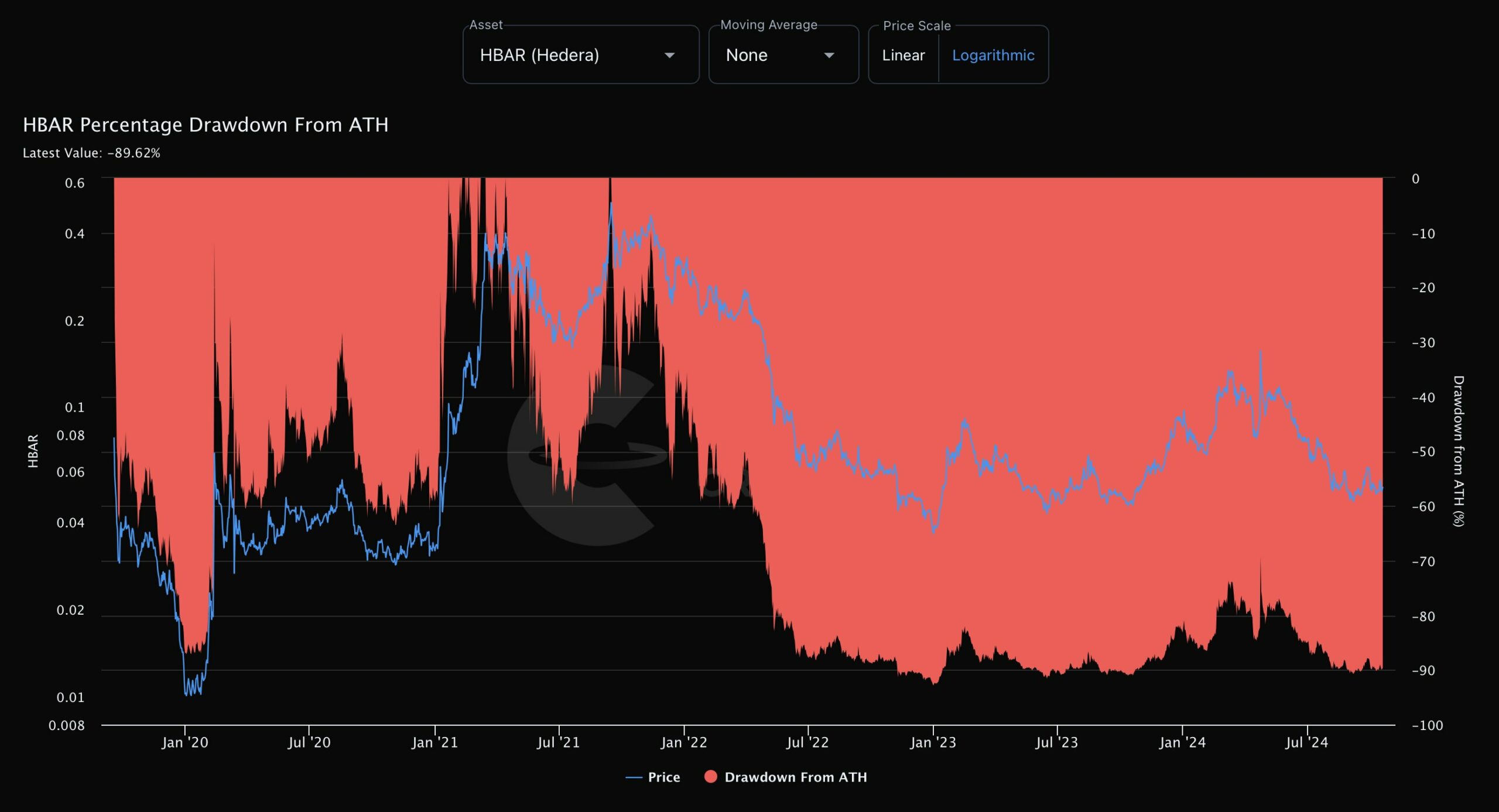Click the Drawdown from ATH (%) axis title
Viewport: 1499px width, 812px height.
coord(1458,451)
